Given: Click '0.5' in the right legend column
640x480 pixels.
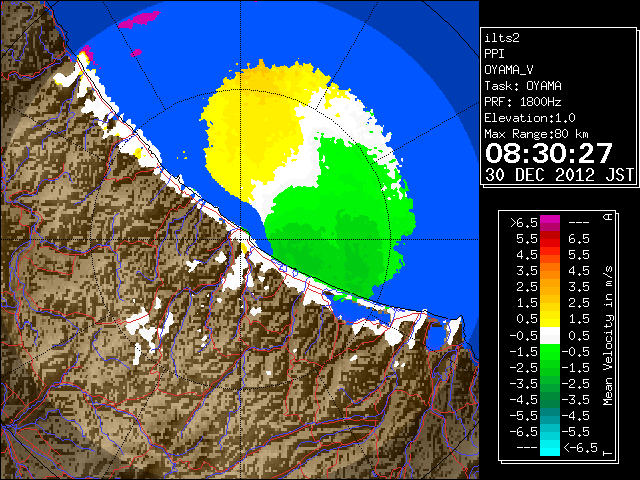Looking at the screenshot, I should click(x=579, y=336).
